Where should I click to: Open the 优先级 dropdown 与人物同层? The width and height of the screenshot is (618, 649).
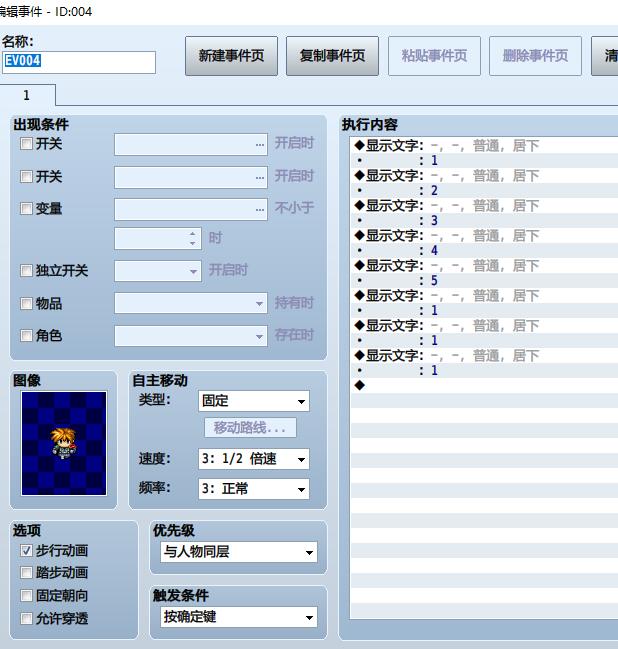click(239, 552)
